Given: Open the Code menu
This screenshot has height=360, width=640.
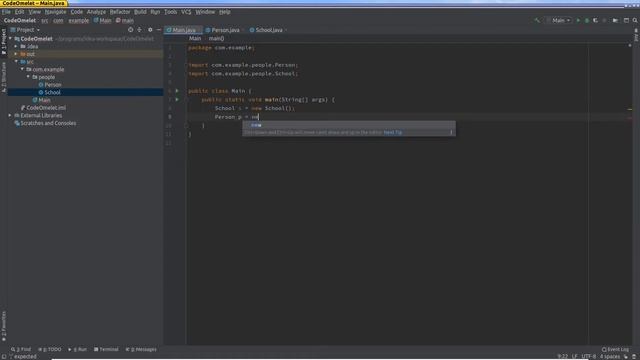Looking at the screenshot, I should tap(76, 12).
